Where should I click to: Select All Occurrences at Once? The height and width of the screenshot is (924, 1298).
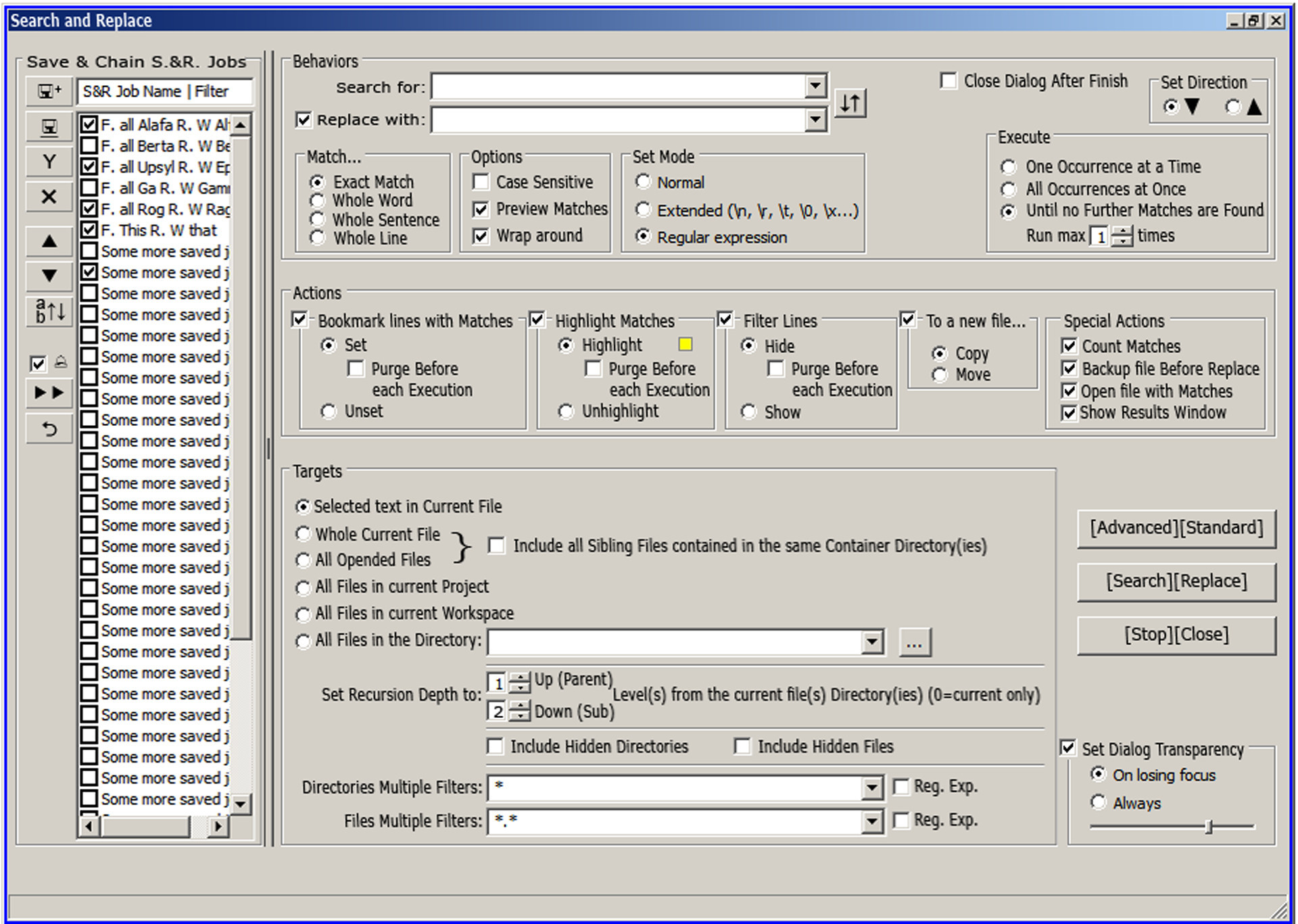pos(1008,189)
